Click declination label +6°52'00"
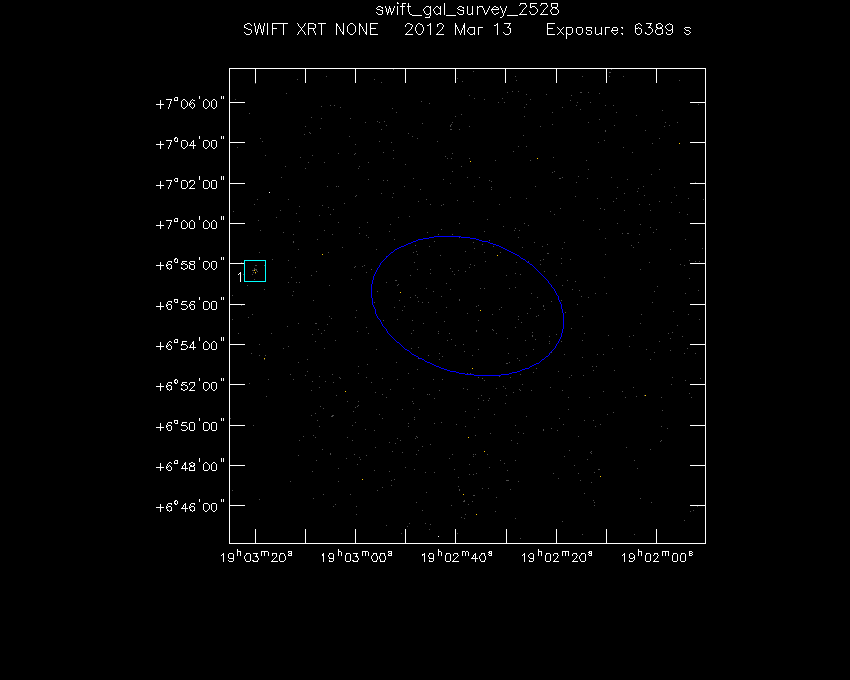The height and width of the screenshot is (680, 850). (190, 386)
